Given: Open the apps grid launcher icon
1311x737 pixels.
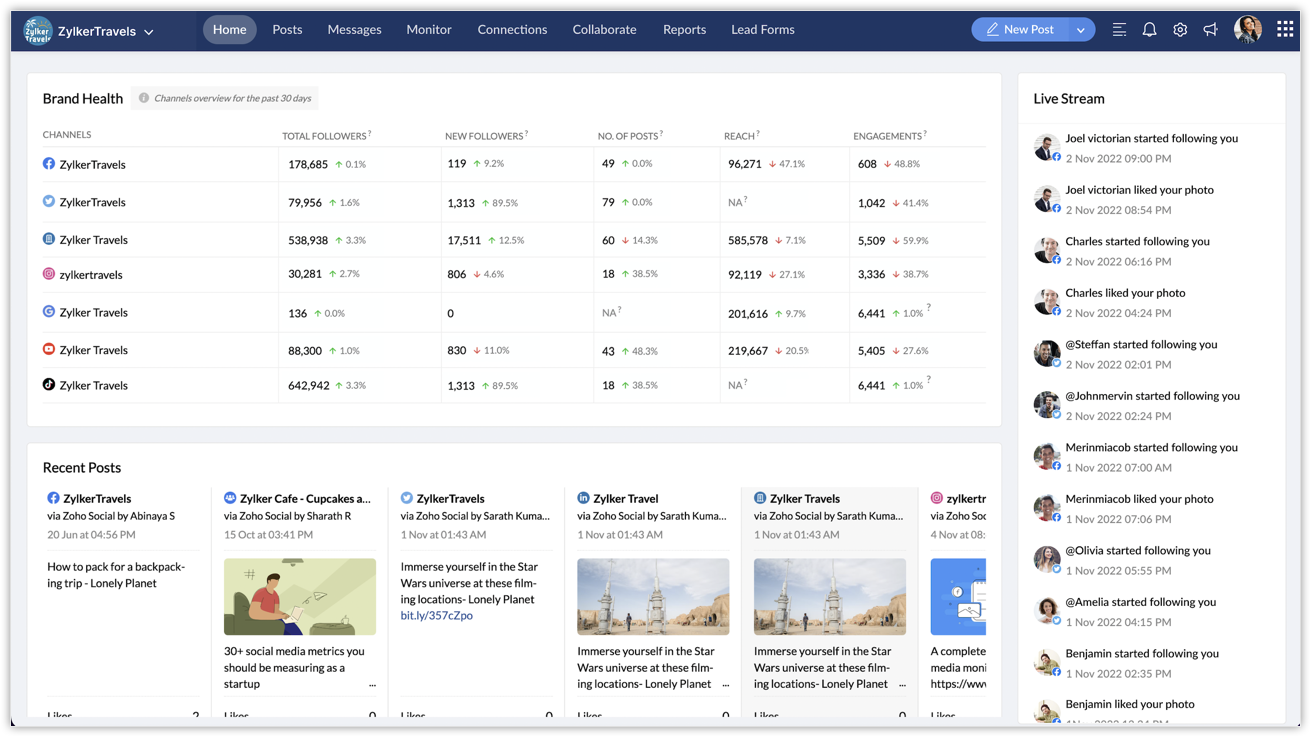Looking at the screenshot, I should 1285,30.
